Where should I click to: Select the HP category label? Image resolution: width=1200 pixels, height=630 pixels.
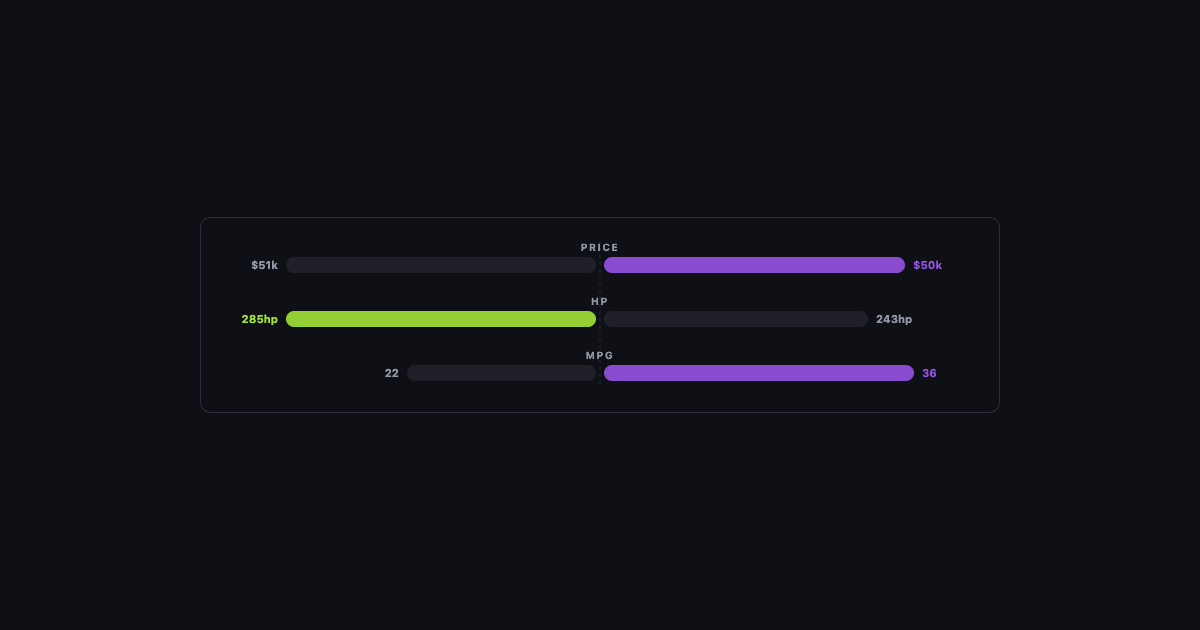pos(600,301)
